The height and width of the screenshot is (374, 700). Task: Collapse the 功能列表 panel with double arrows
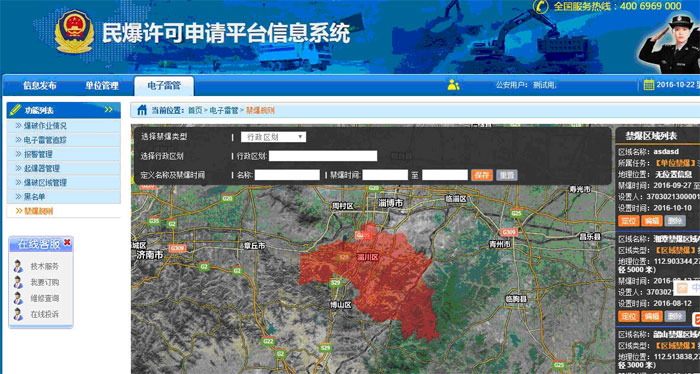[x=108, y=110]
